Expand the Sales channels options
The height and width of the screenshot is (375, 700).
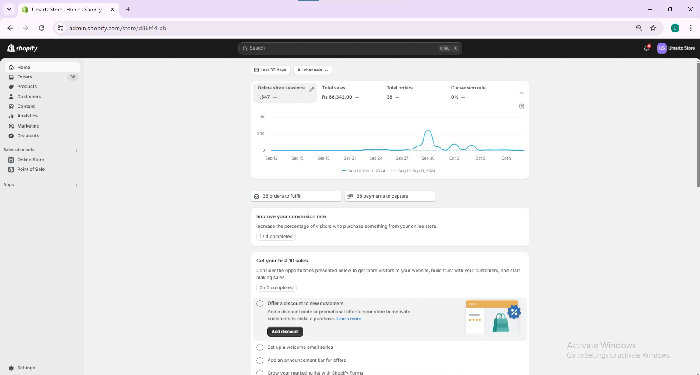point(76,150)
